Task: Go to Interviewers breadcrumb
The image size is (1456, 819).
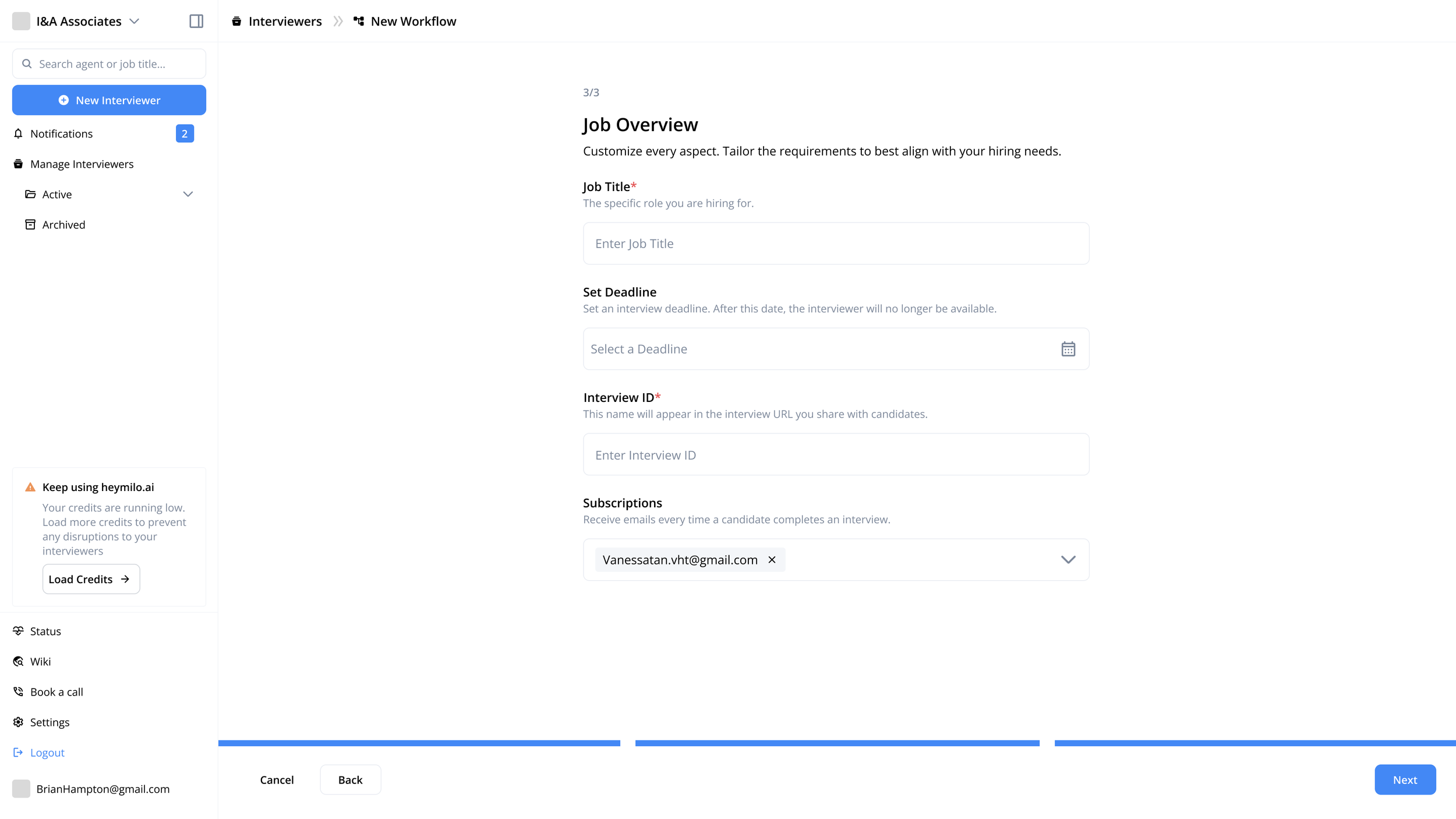Action: [284, 21]
